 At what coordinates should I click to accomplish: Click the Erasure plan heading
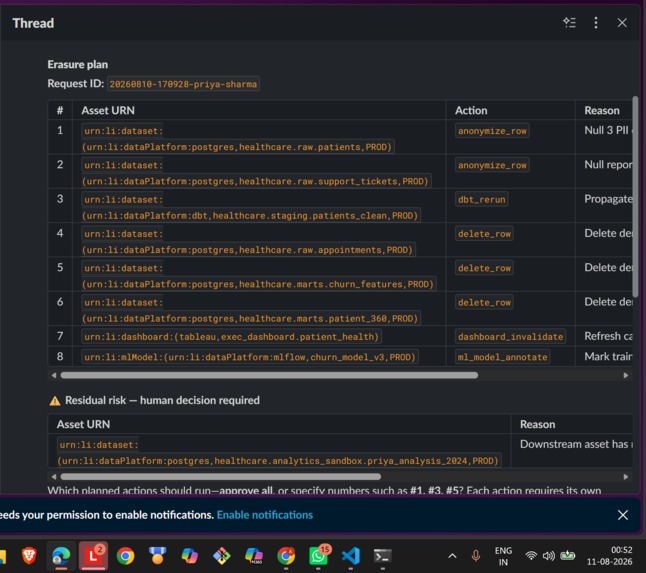point(77,65)
